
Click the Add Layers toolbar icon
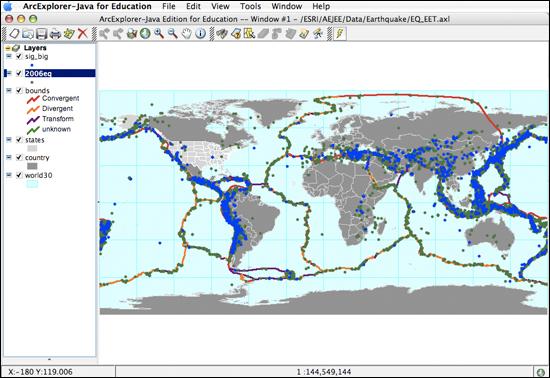pos(69,34)
